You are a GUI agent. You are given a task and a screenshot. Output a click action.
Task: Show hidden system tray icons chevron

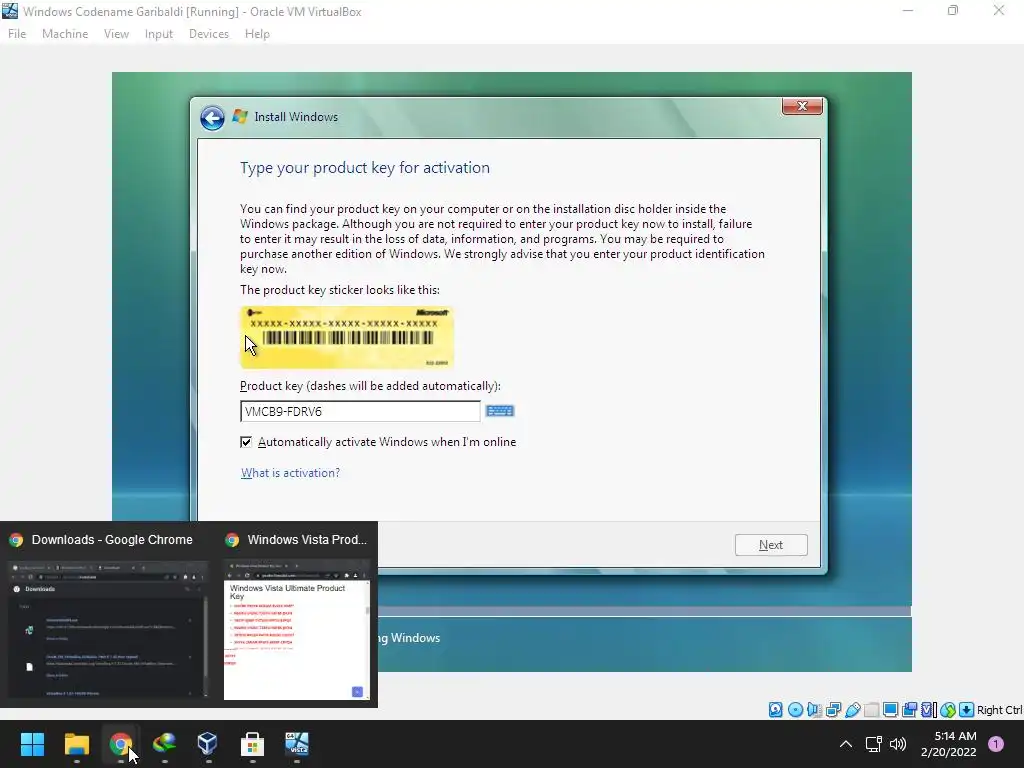(846, 744)
